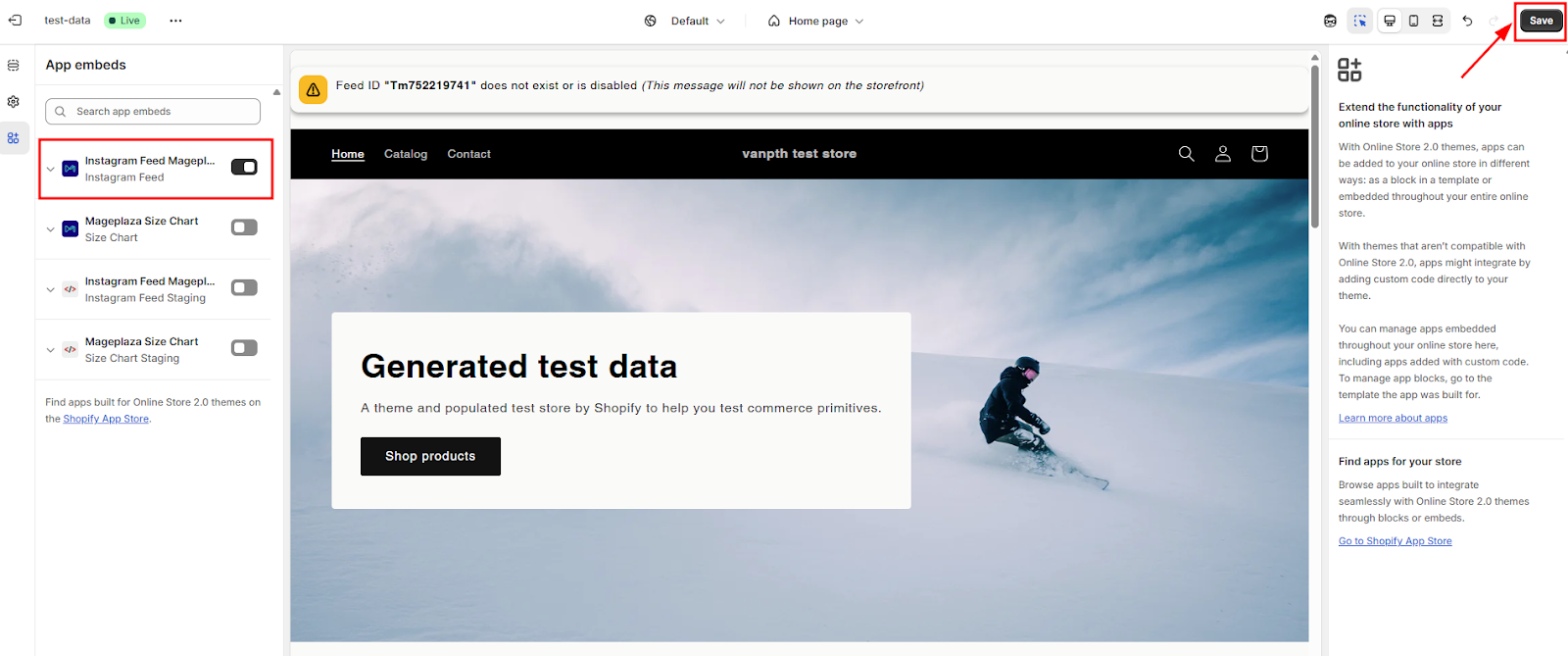Click the preview pane vertical scrollbar

[1315, 147]
